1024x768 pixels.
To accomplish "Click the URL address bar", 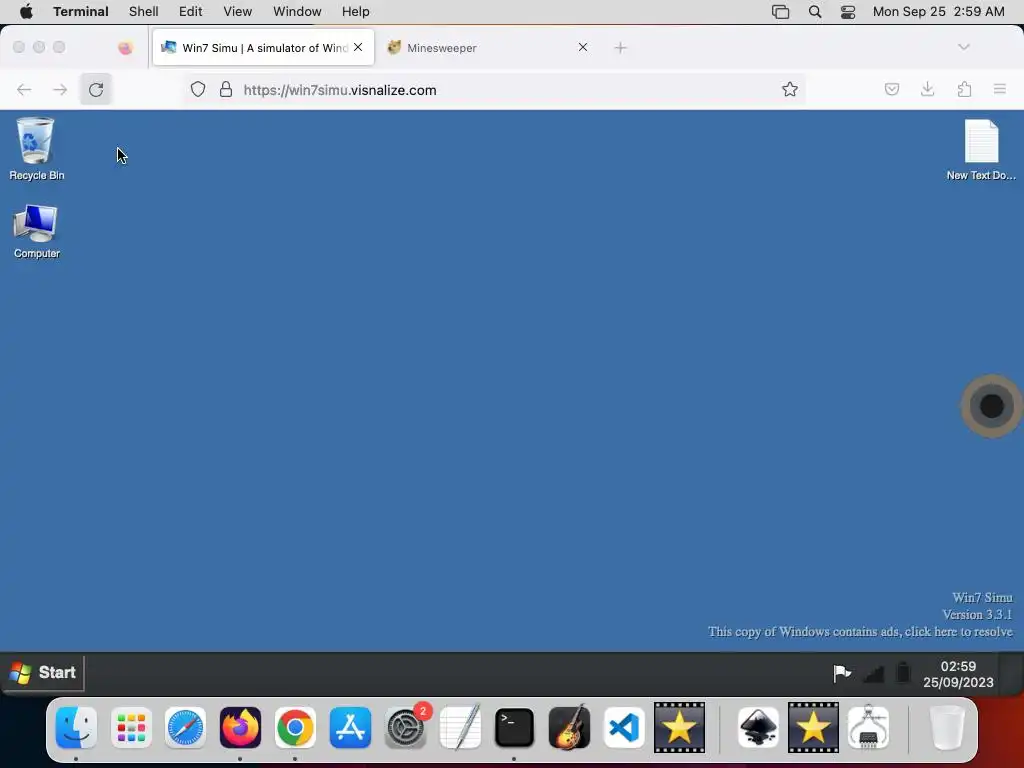I will pos(496,89).
